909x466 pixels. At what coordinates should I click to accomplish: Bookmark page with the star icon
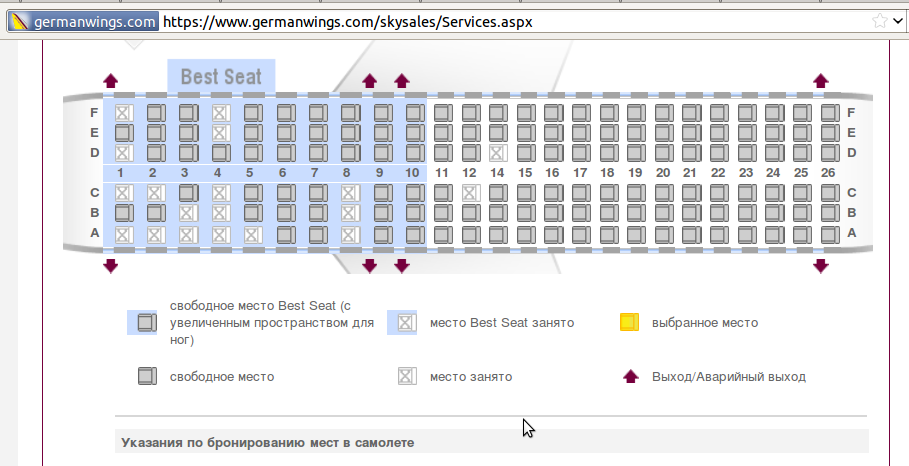[879, 21]
